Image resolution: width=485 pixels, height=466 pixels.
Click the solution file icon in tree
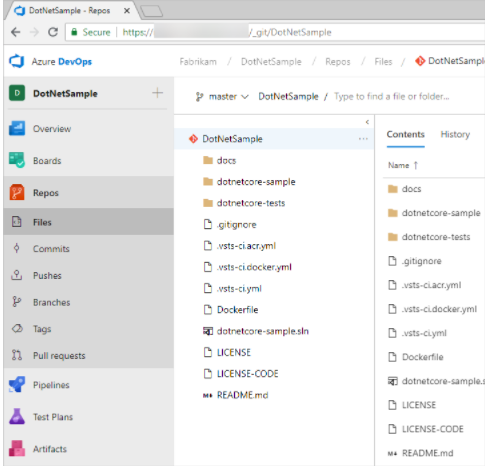[208, 331]
